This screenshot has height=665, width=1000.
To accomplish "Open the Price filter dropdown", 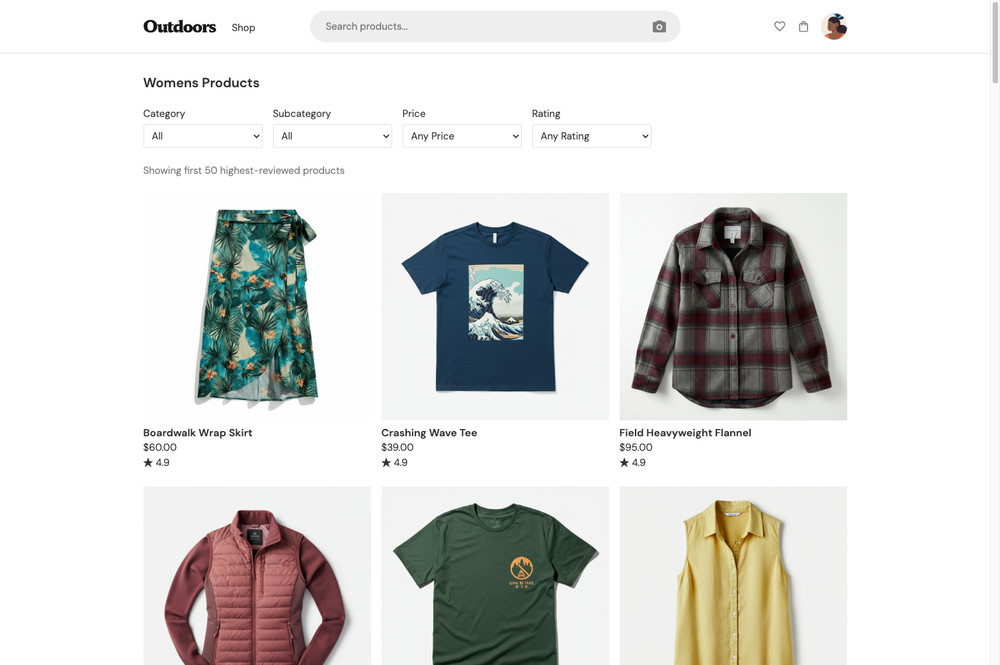I will 462,136.
